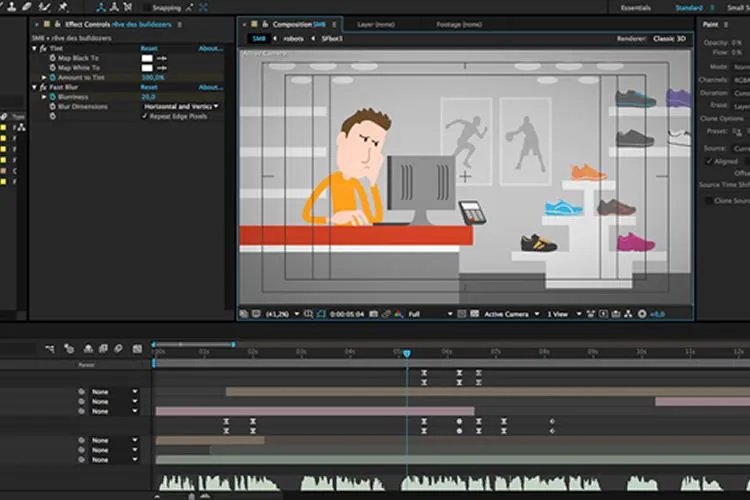Click Reset for the Tint effect

(x=149, y=48)
